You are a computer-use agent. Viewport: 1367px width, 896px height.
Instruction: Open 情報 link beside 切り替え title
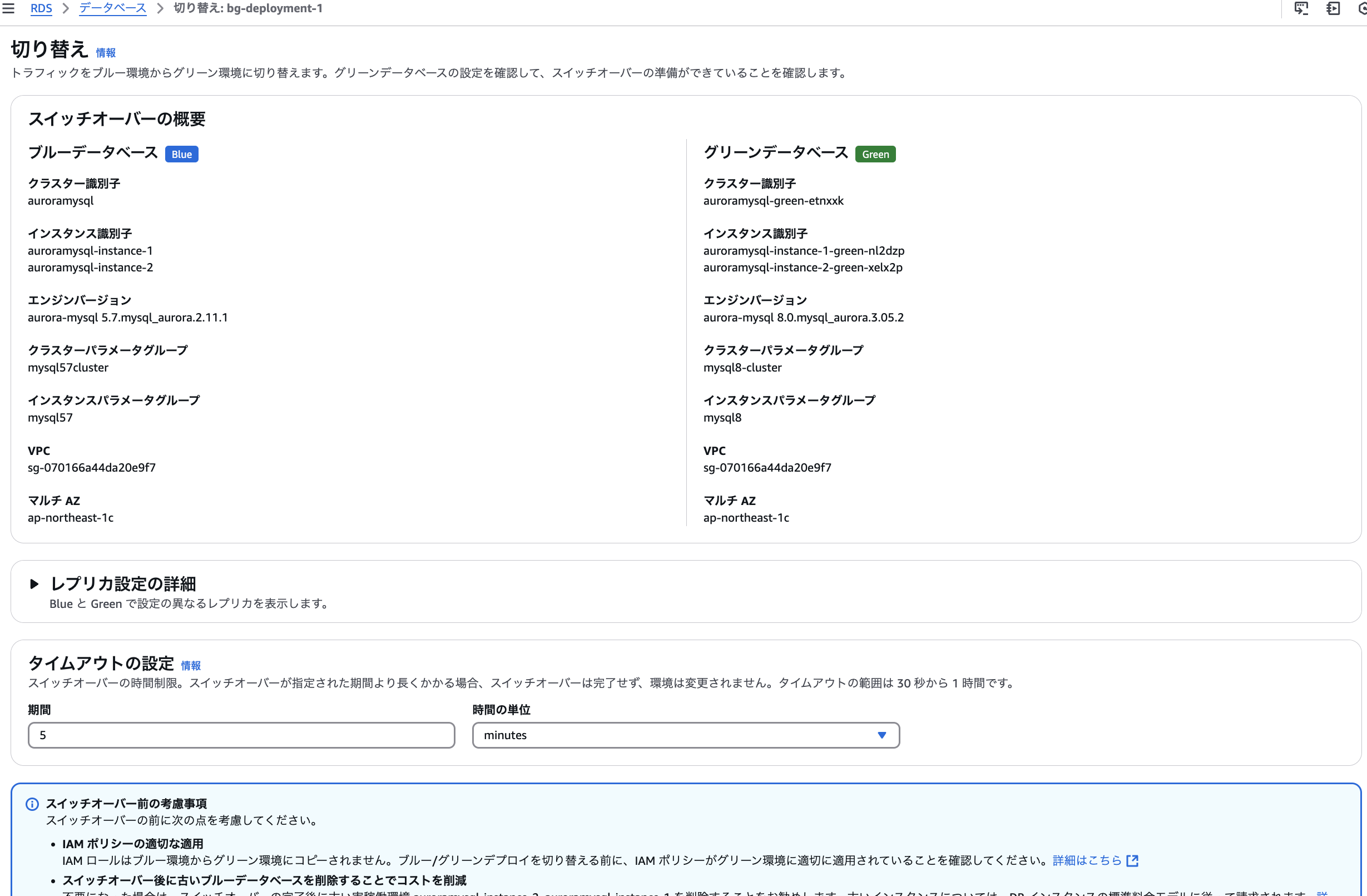pyautogui.click(x=106, y=53)
